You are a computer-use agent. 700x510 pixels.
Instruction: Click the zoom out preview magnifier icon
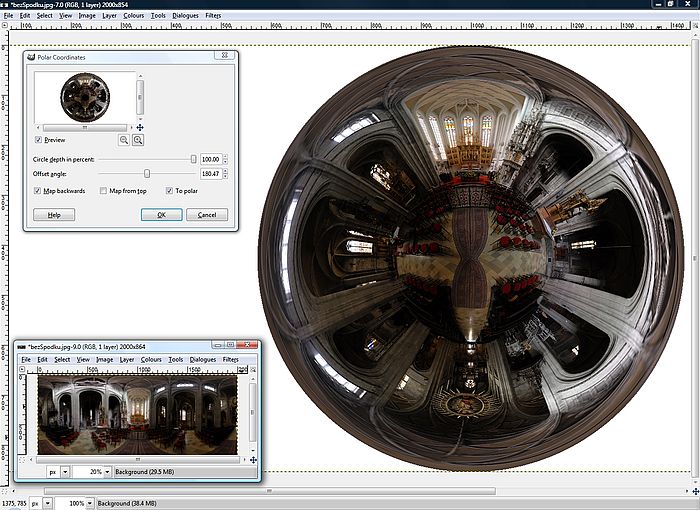coord(124,140)
